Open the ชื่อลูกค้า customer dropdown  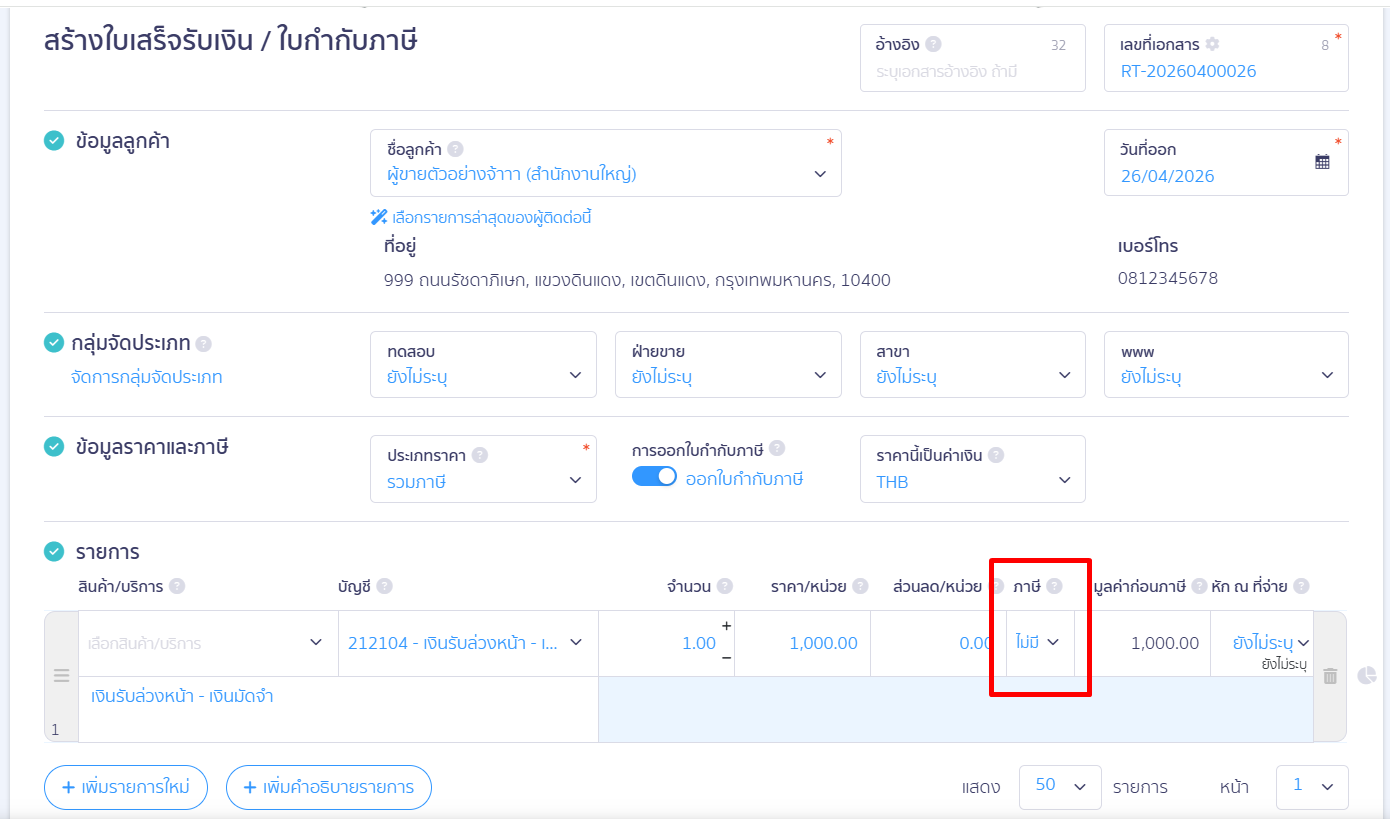click(x=606, y=163)
